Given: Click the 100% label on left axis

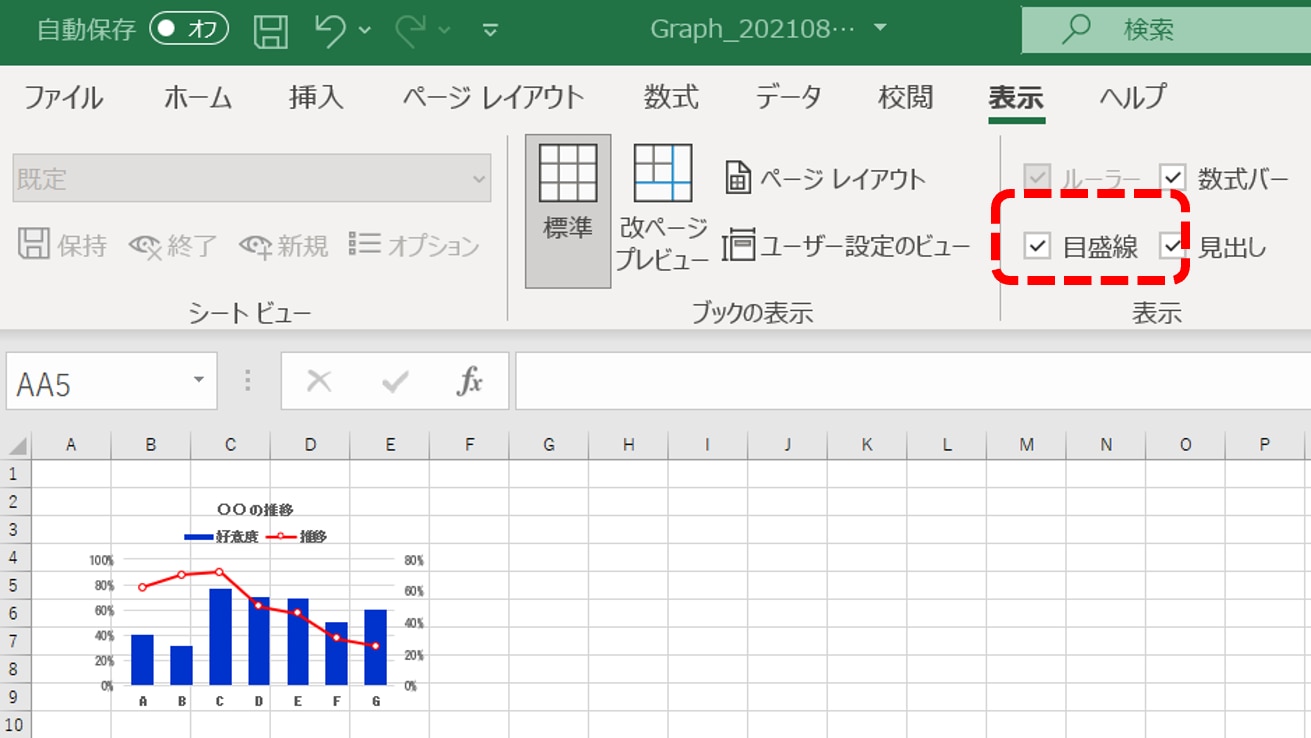Looking at the screenshot, I should click(101, 560).
